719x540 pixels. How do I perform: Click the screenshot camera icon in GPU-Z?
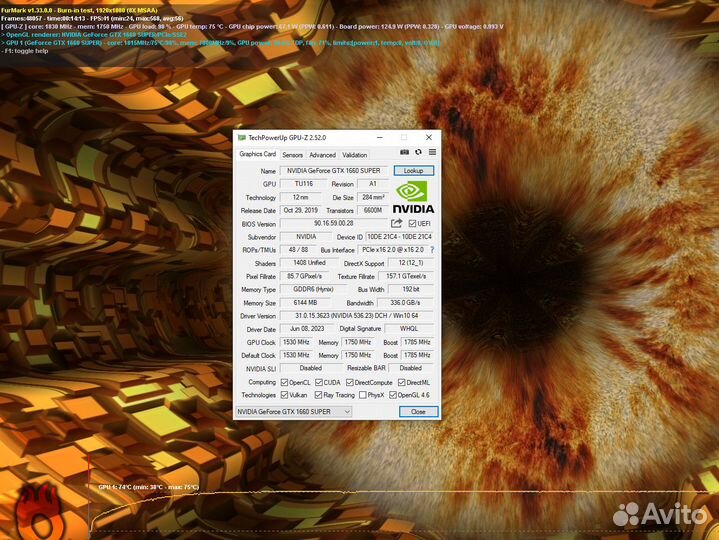coord(404,152)
